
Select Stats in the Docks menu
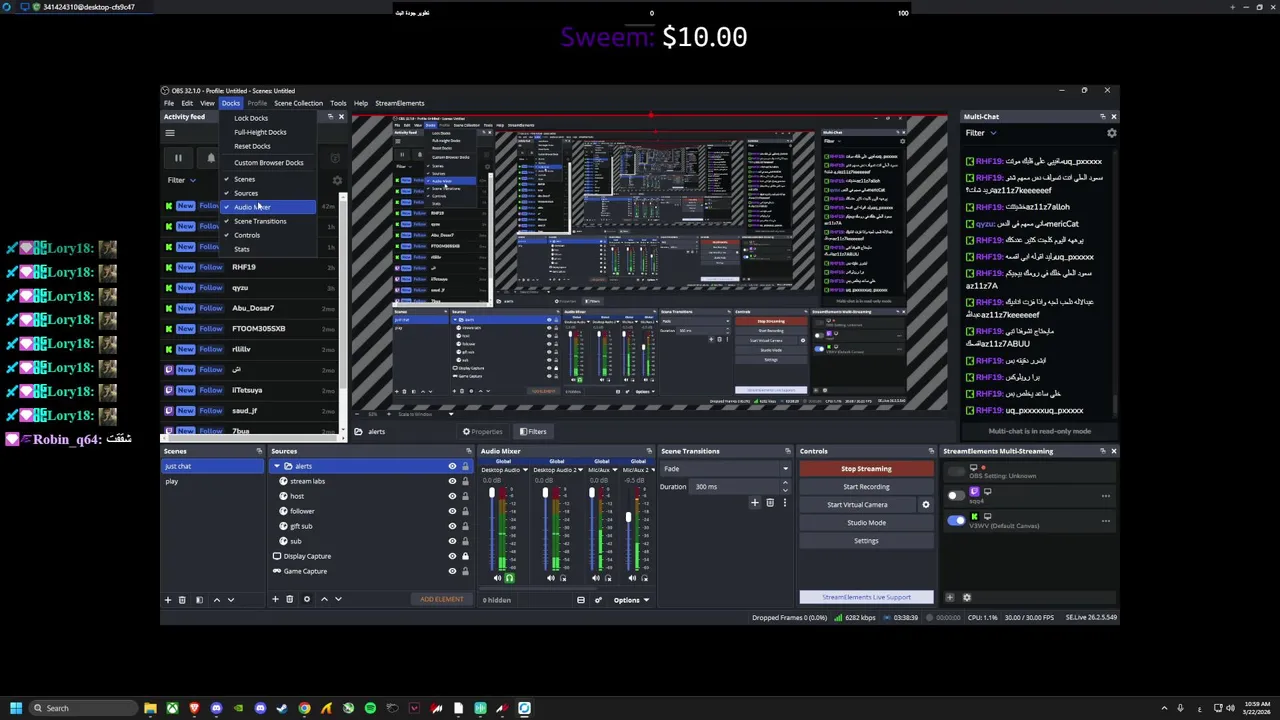[x=242, y=249]
